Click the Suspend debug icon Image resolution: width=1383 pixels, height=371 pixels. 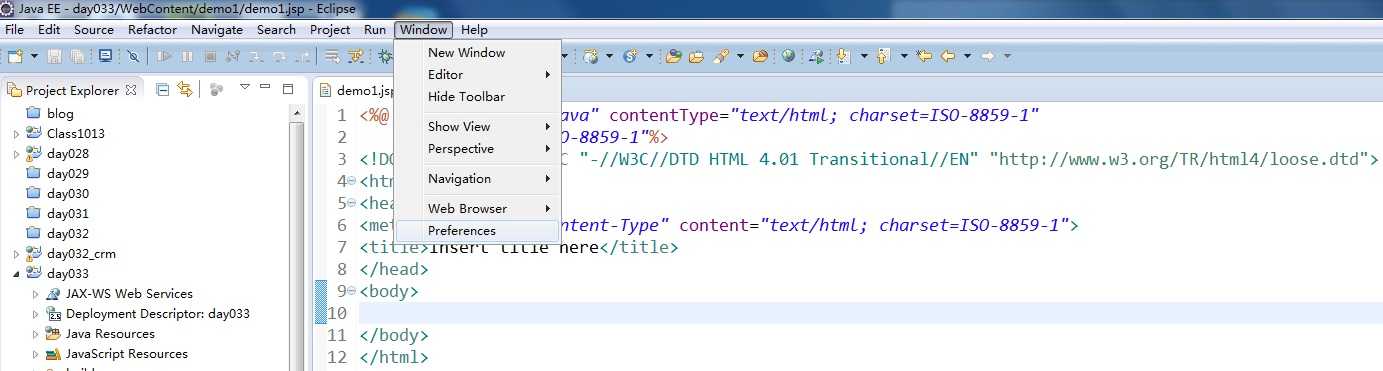[x=187, y=56]
